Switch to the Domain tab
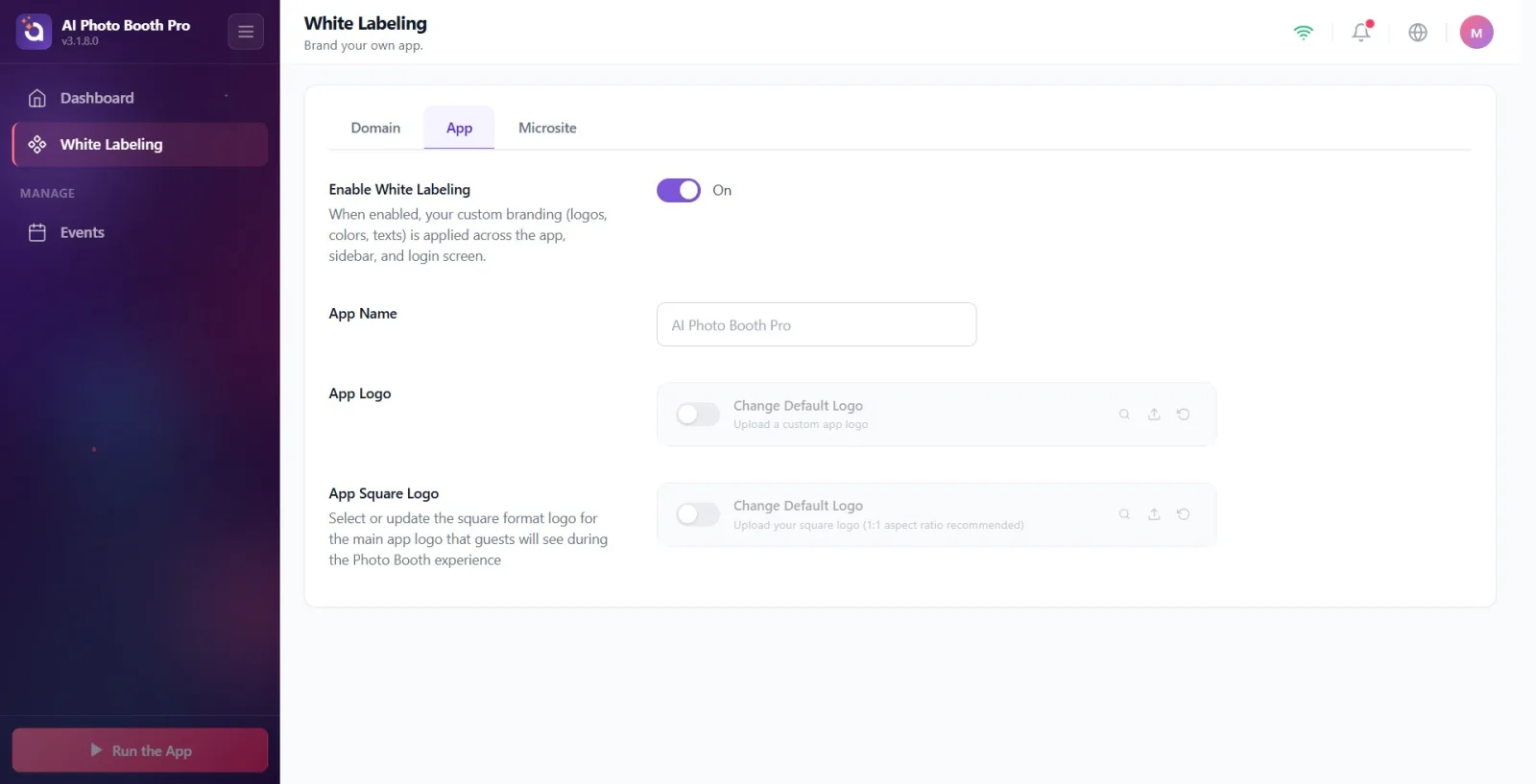The height and width of the screenshot is (784, 1536). 375,128
